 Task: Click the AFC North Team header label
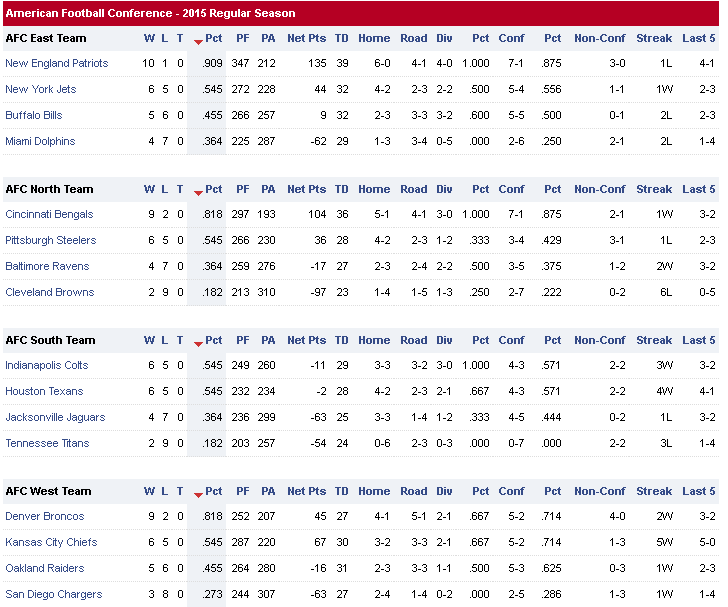[x=49, y=189]
